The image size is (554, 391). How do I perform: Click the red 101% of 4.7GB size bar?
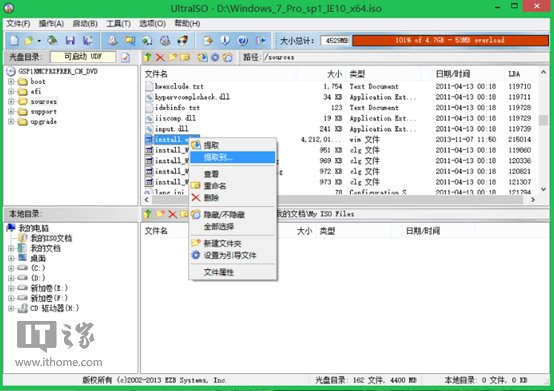point(450,40)
